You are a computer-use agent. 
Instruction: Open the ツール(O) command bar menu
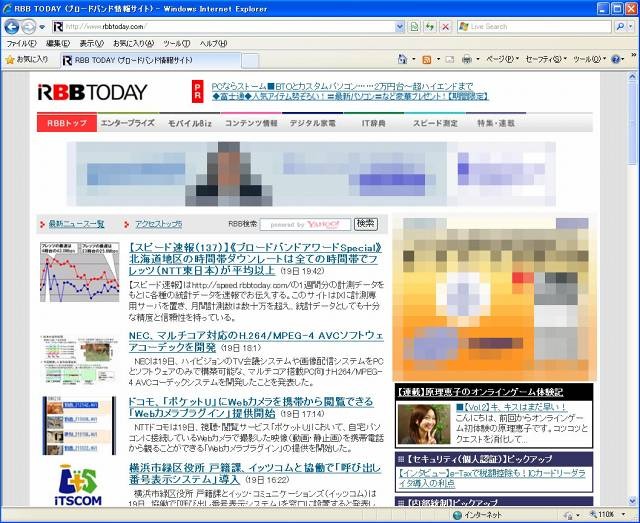point(589,59)
